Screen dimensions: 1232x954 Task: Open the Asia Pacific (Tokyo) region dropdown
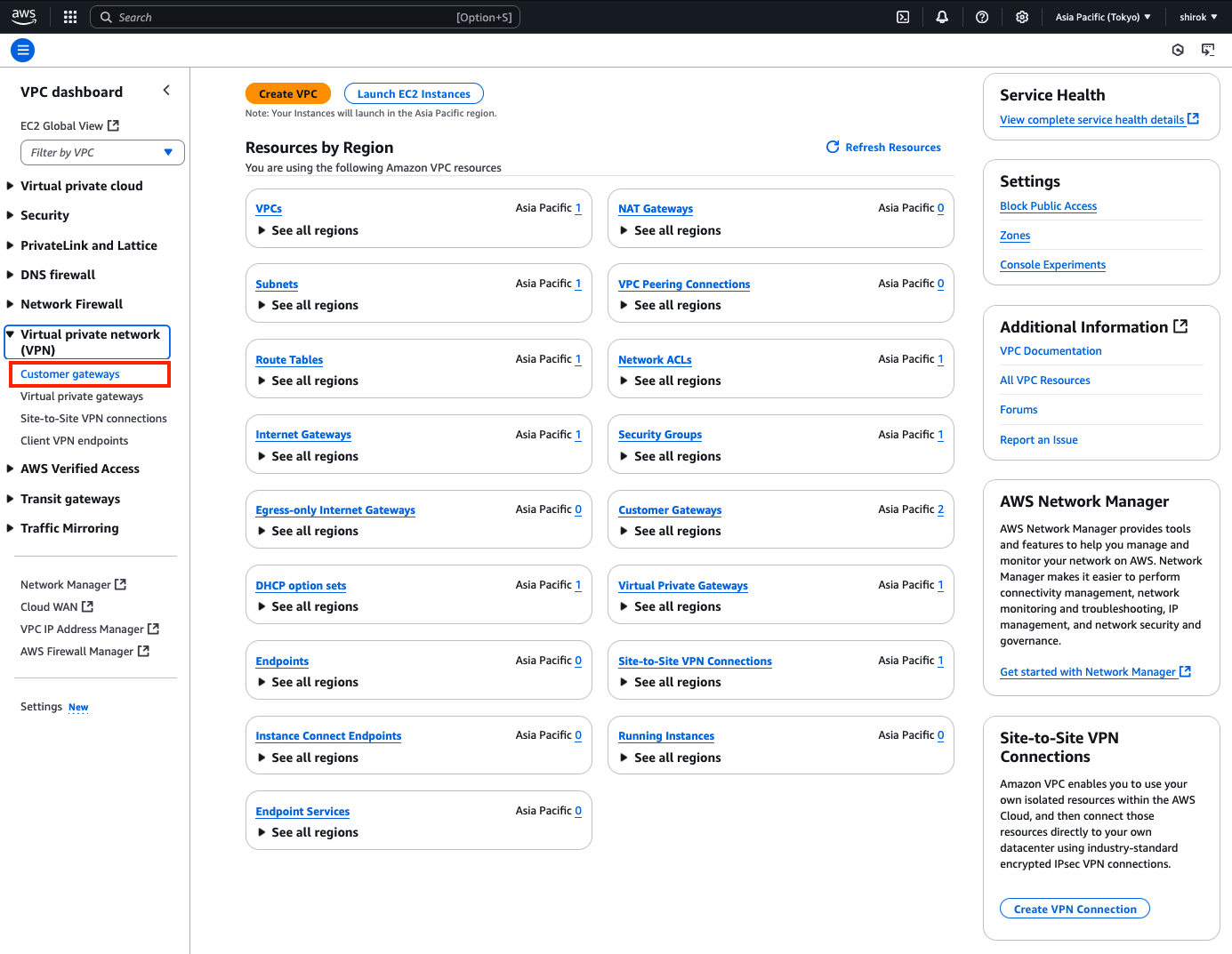click(x=1103, y=17)
